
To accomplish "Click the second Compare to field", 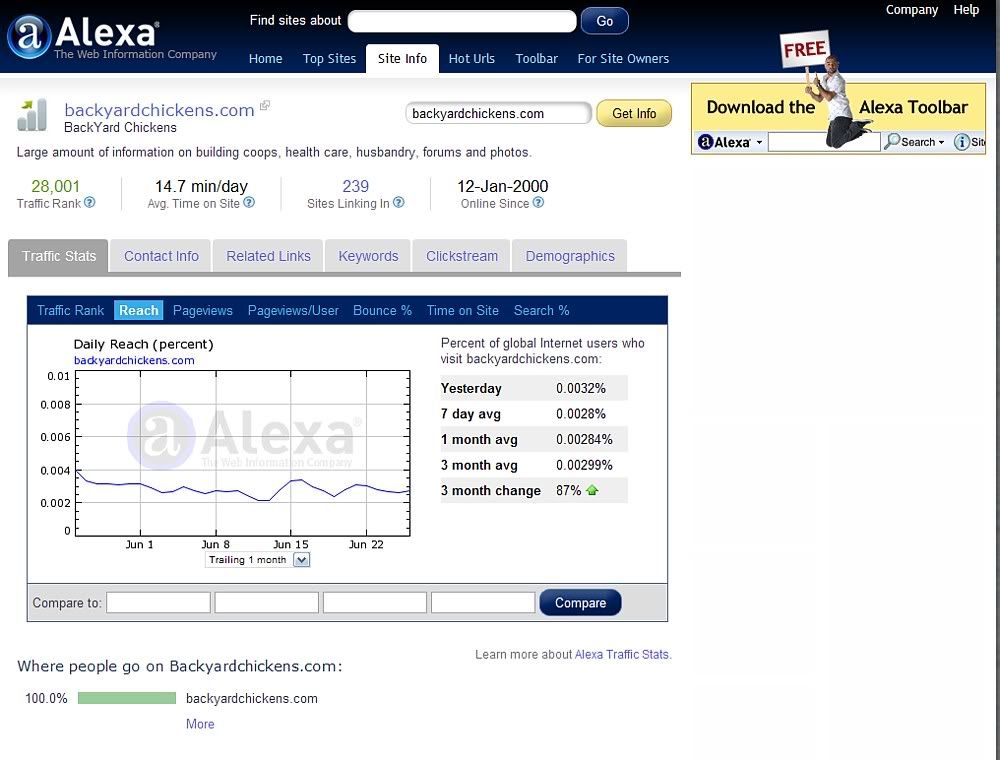I will pos(267,603).
